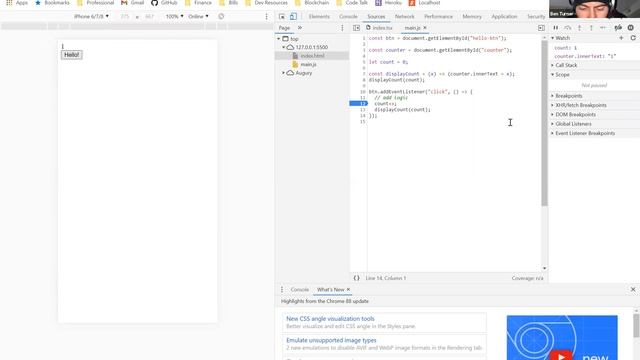The width and height of the screenshot is (640, 360).
Task: Open device toolbar more options menu
Action: tap(267, 16)
